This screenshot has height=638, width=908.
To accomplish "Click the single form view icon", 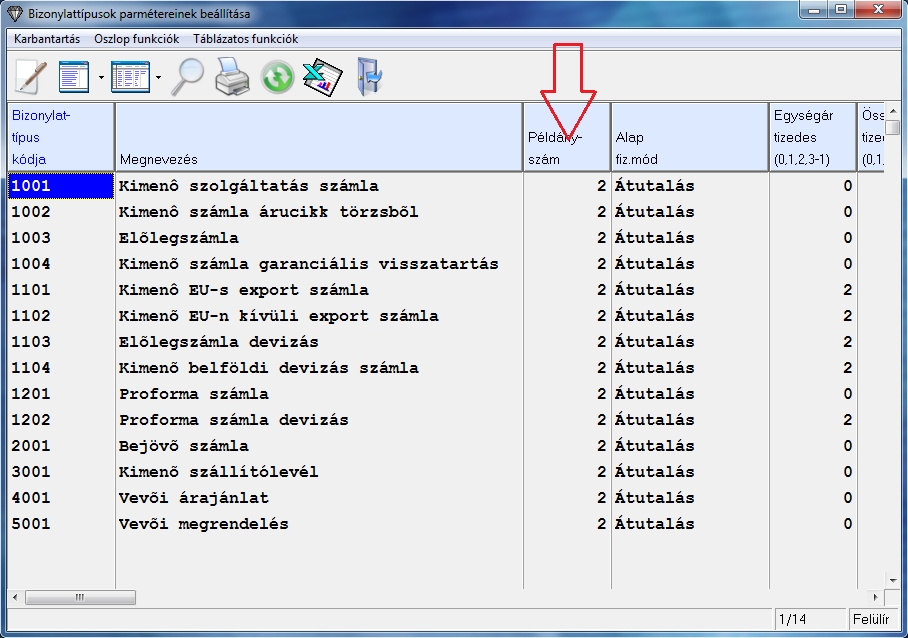I will [74, 76].
